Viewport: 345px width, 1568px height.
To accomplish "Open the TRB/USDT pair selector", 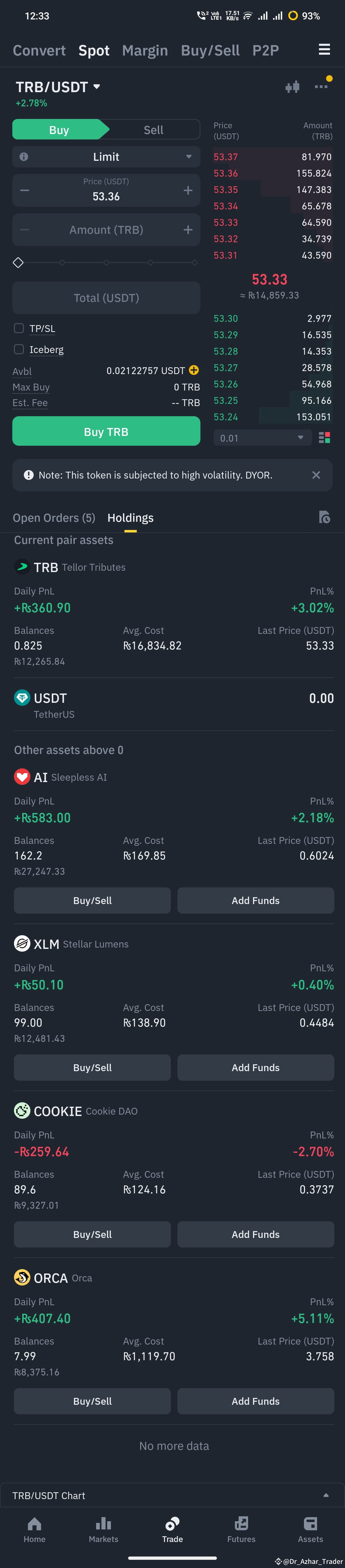I will 58,86.
